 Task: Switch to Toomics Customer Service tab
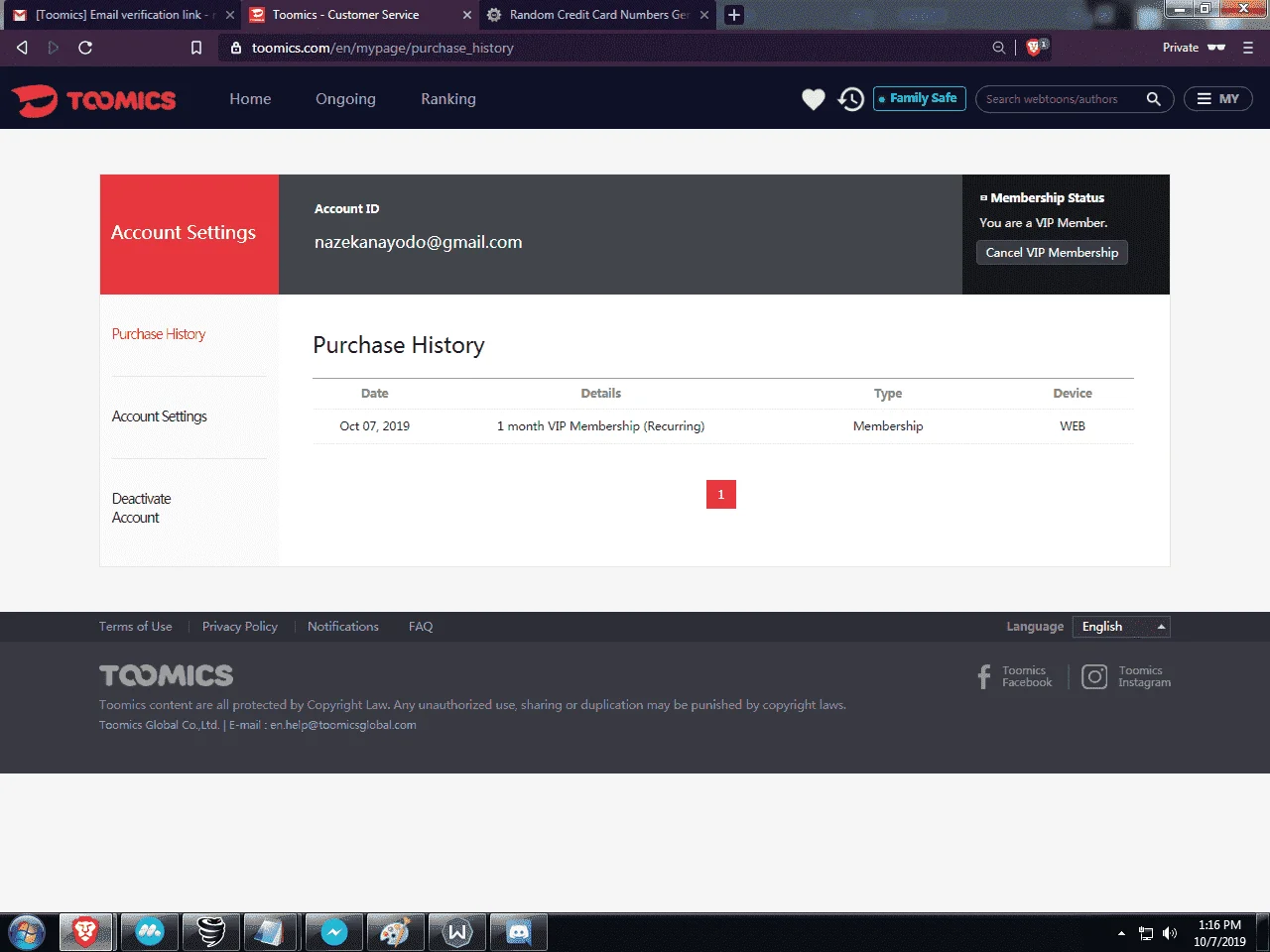pos(357,15)
